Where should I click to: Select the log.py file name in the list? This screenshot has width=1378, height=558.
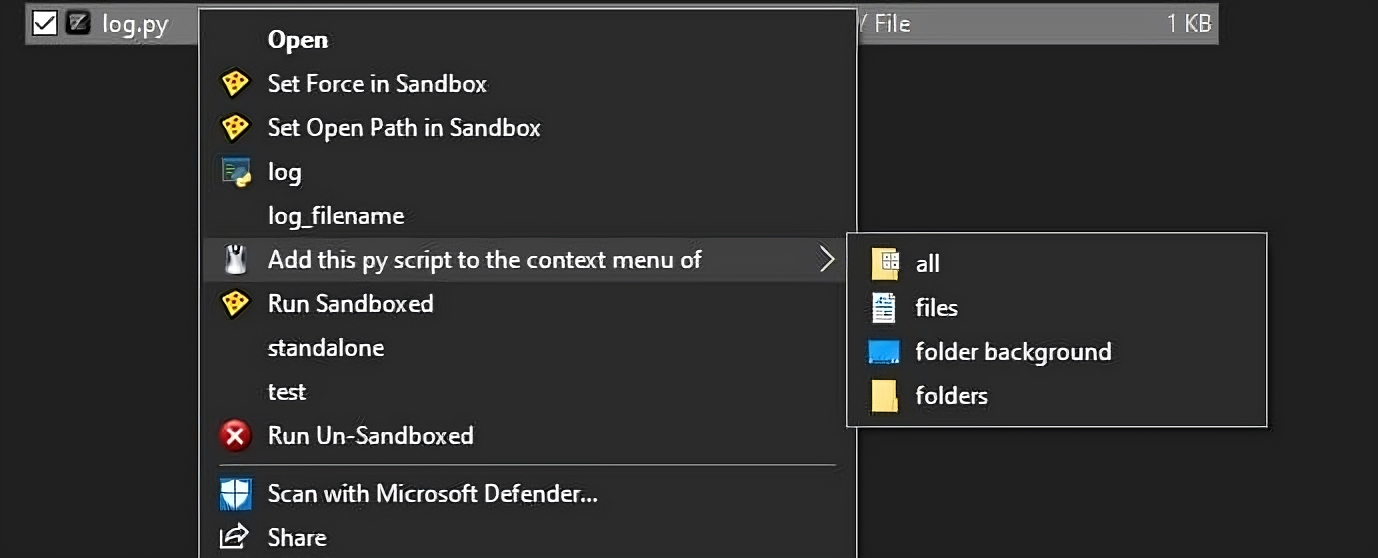[x=135, y=24]
